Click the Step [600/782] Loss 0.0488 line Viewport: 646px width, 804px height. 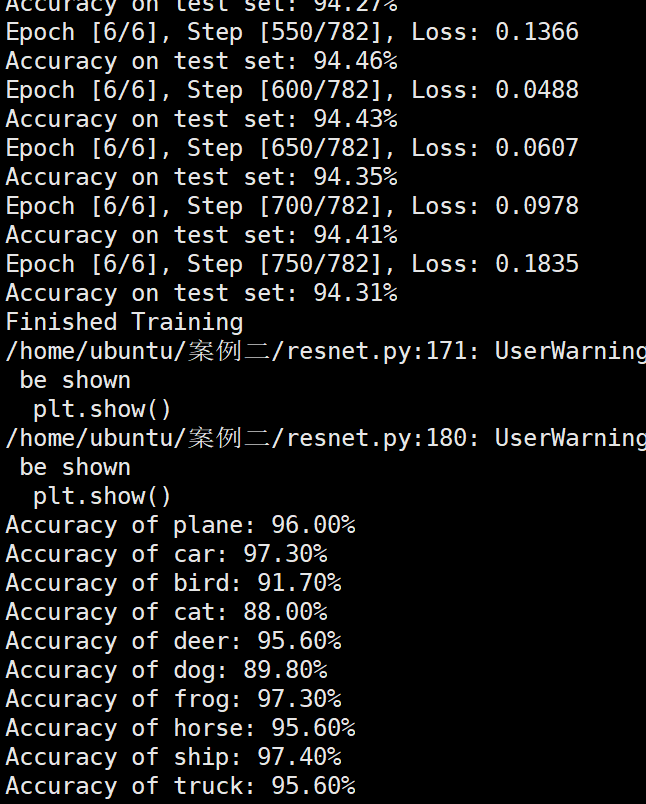(x=292, y=91)
